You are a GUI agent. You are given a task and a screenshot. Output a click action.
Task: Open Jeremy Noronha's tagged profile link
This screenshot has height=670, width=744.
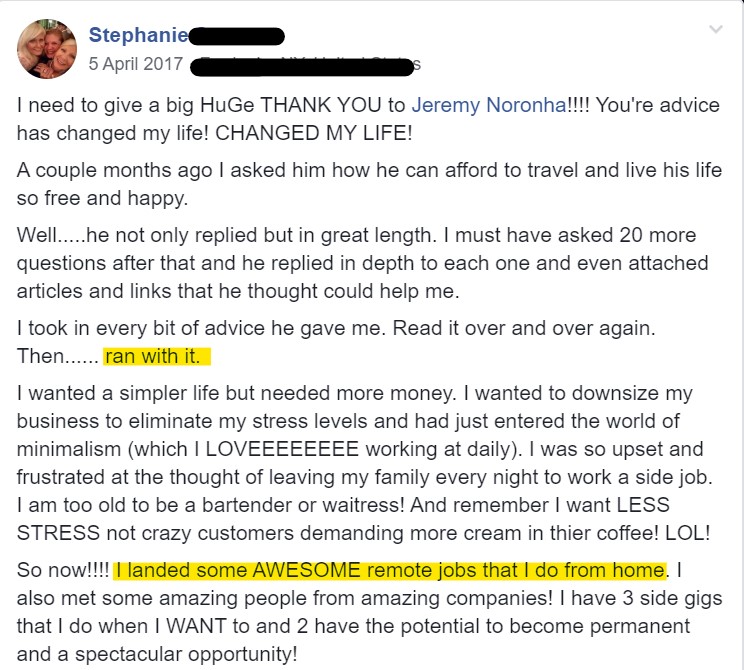489,105
